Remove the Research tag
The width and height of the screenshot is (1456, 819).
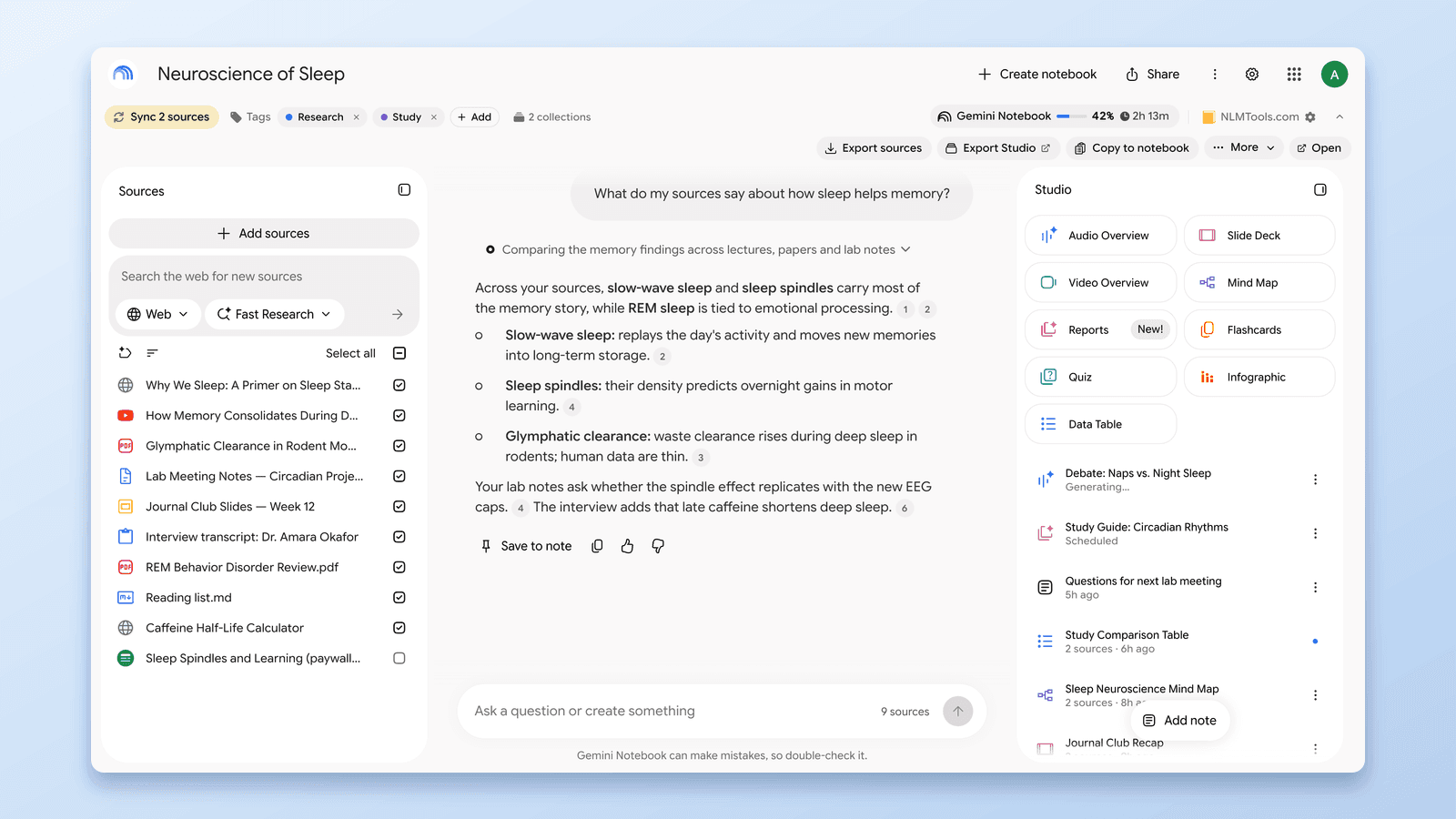pyautogui.click(x=357, y=117)
